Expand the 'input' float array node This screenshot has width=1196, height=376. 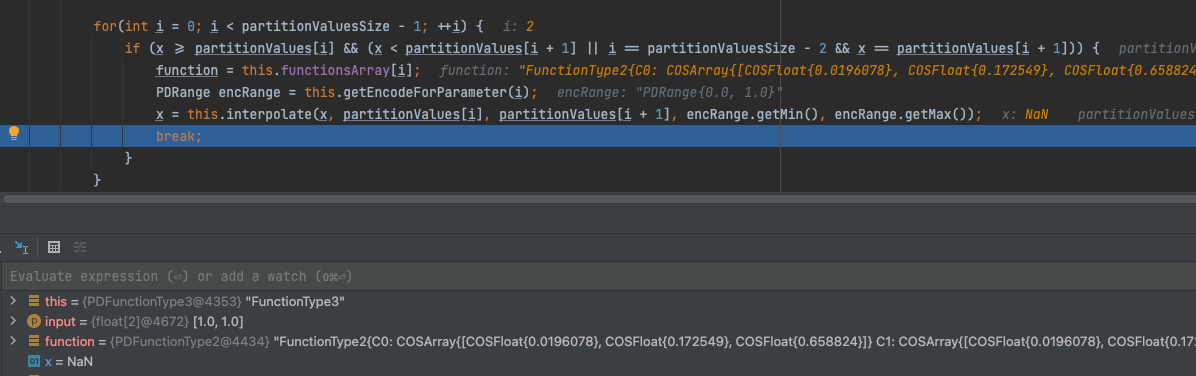click(x=13, y=322)
